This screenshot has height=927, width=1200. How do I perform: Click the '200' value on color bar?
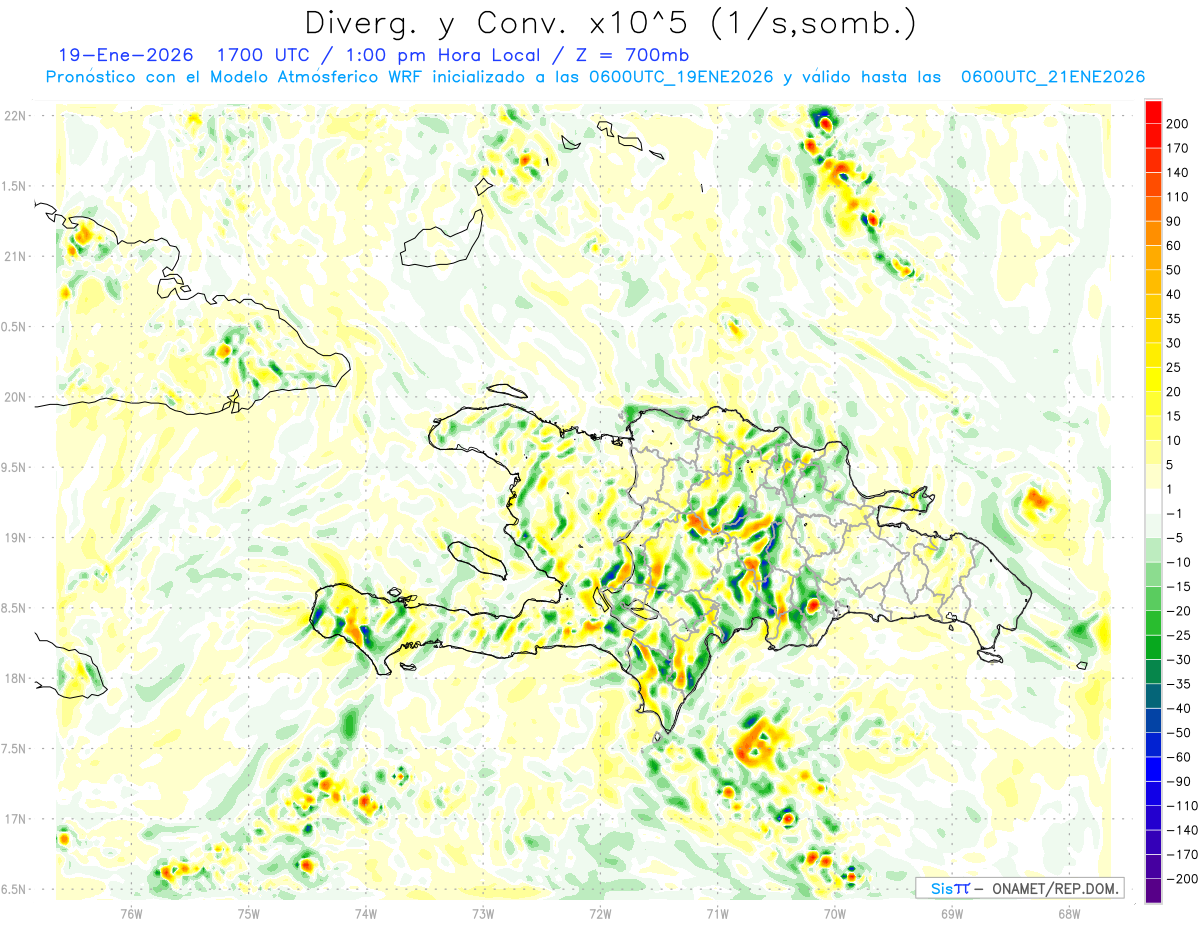[x=1177, y=124]
